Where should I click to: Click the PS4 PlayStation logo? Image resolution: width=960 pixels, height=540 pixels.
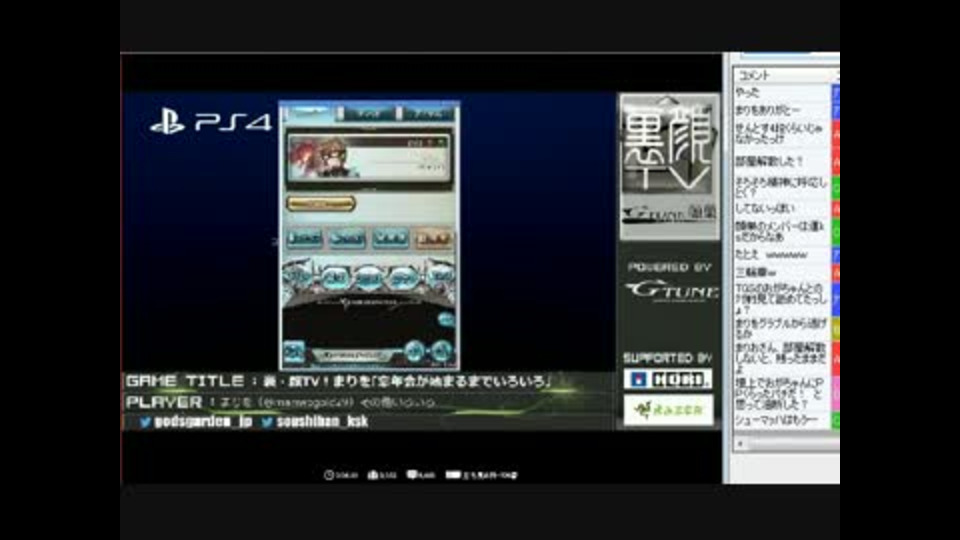tap(211, 121)
